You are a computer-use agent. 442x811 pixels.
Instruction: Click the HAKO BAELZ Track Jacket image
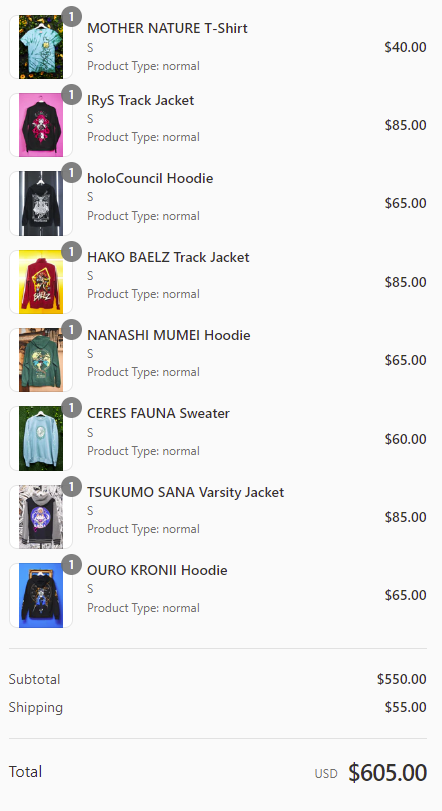tap(41, 282)
